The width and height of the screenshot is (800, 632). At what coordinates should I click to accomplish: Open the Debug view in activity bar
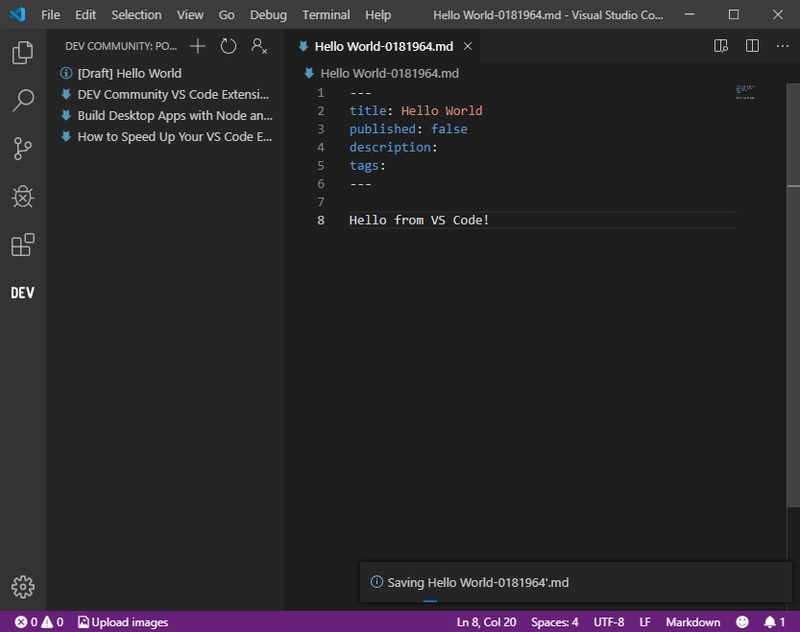click(x=22, y=196)
